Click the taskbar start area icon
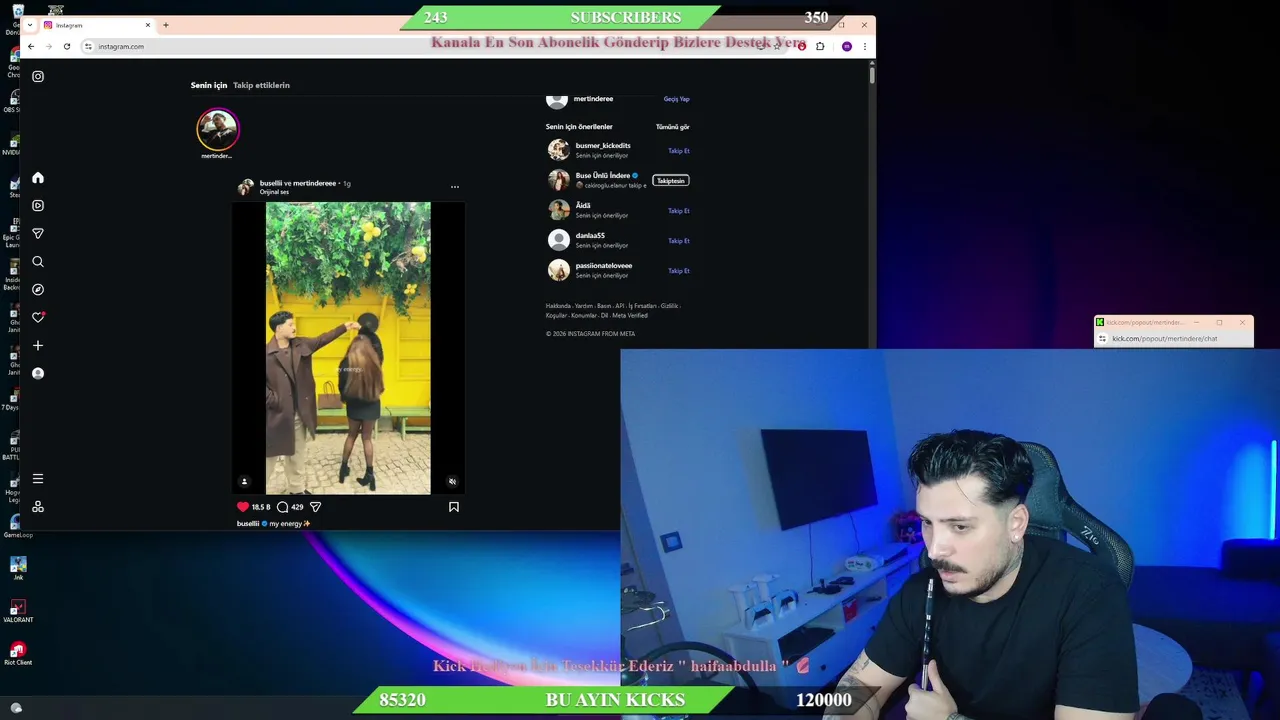The image size is (1280, 720). [x=16, y=708]
